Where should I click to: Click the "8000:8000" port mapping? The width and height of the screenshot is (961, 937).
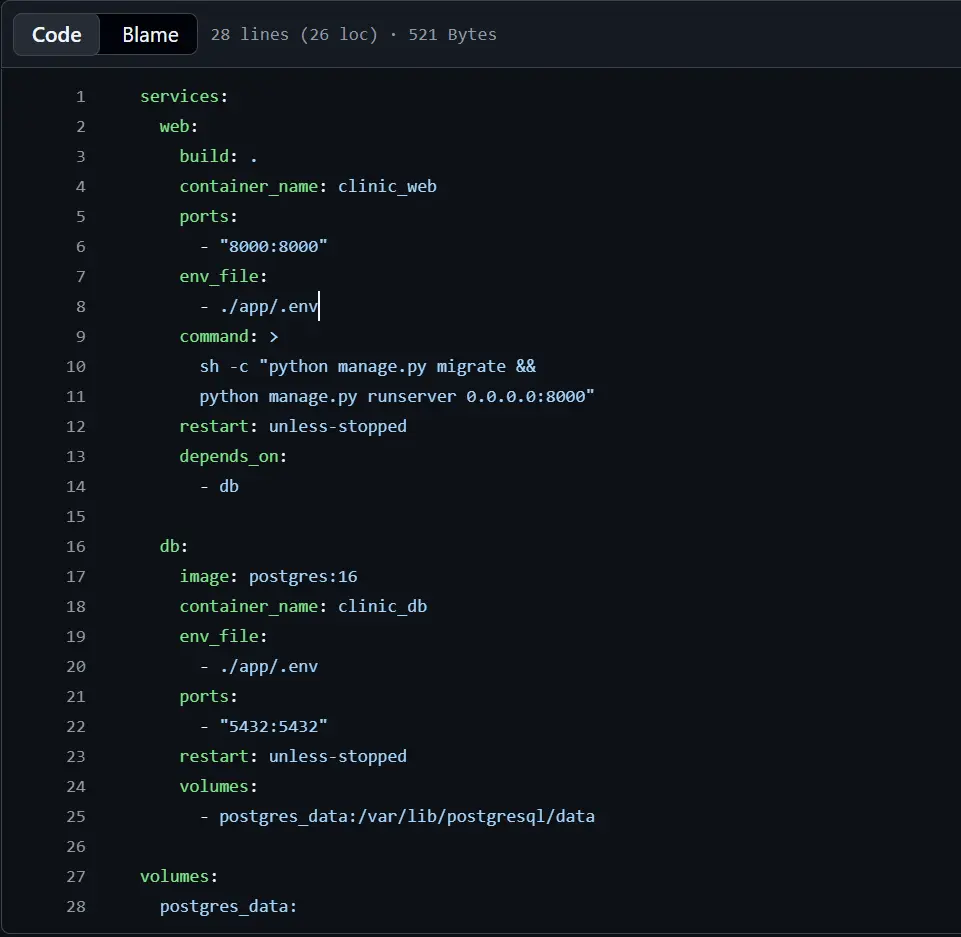pyautogui.click(x=273, y=247)
